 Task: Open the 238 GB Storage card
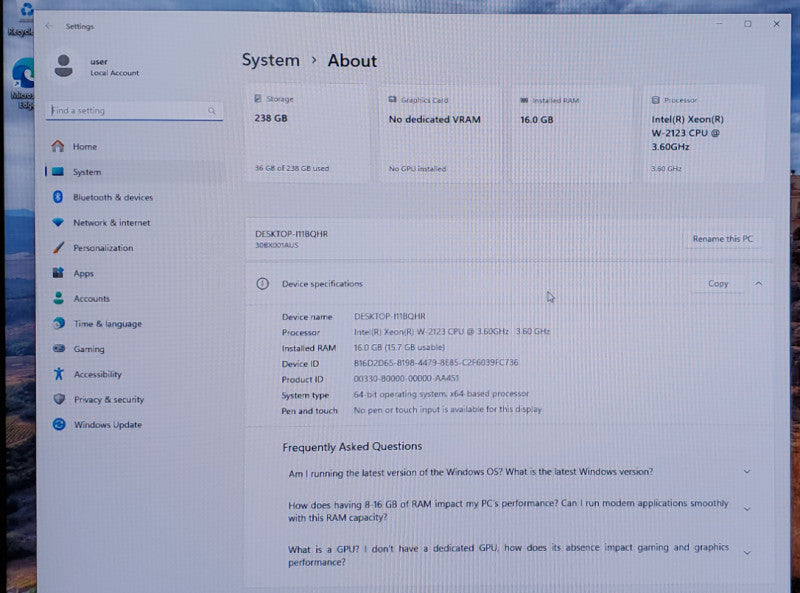coord(308,134)
